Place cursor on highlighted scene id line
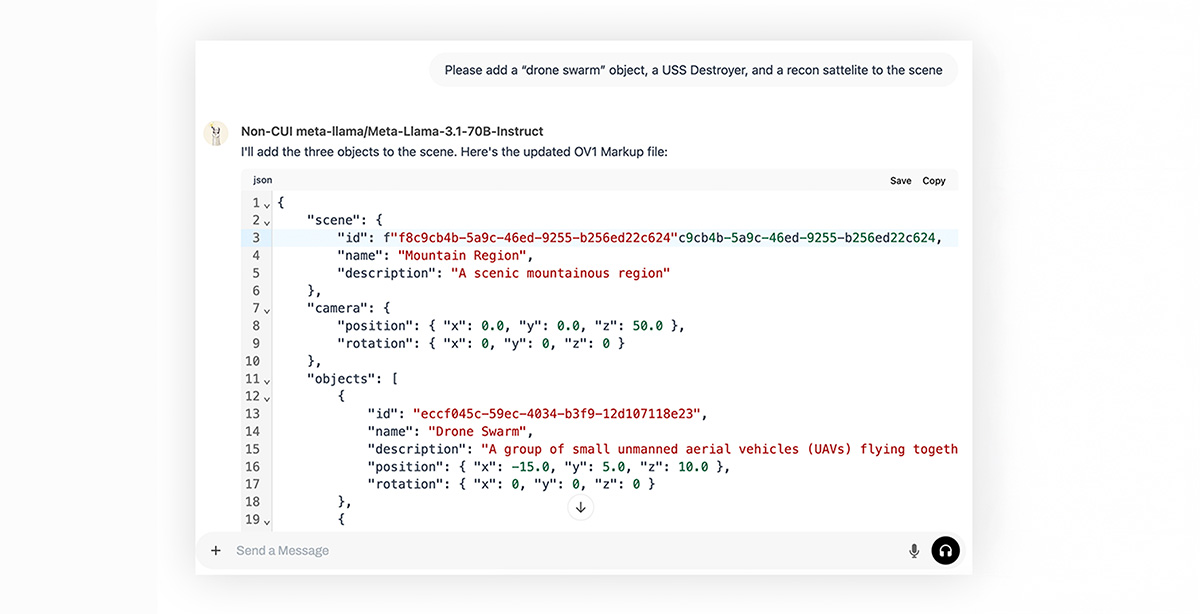The height and width of the screenshot is (614, 1200). [600, 238]
